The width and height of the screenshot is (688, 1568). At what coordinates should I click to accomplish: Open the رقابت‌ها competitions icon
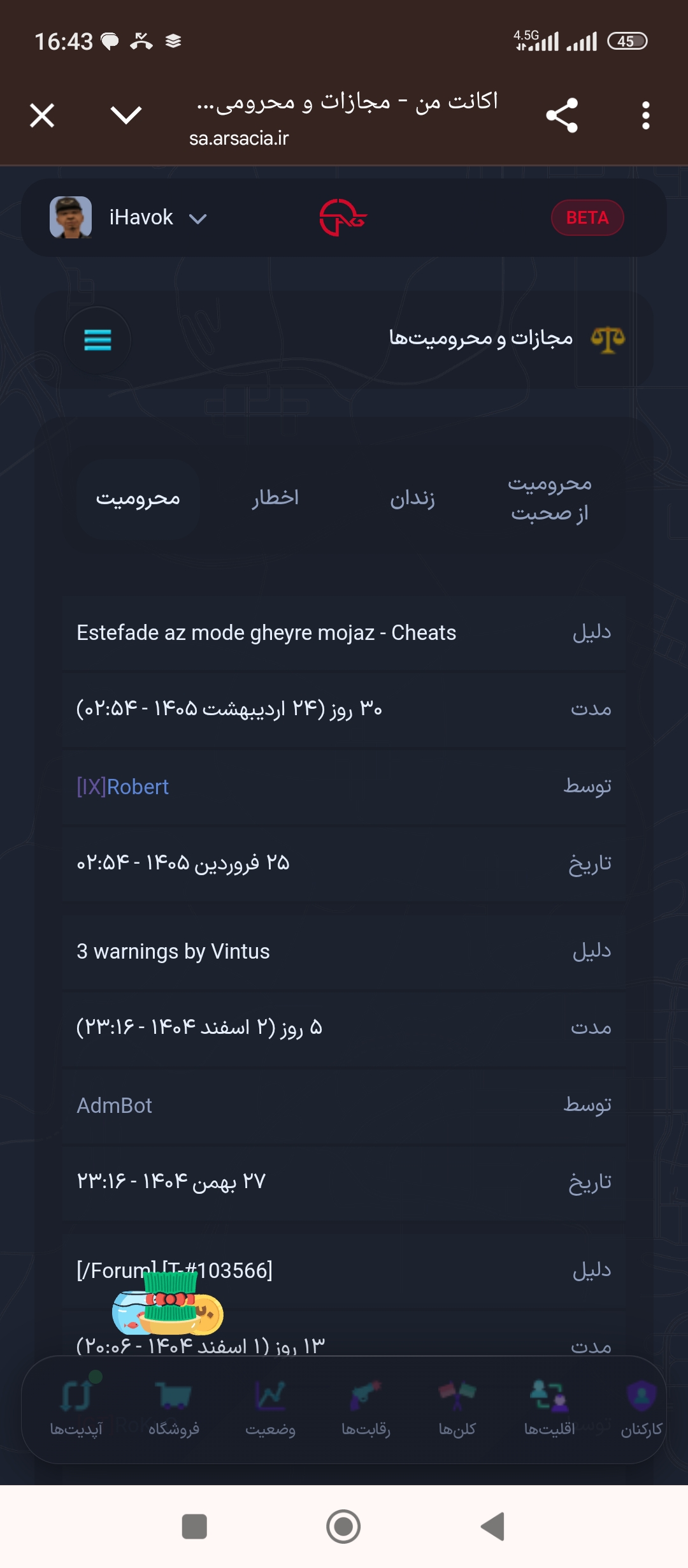[366, 1395]
